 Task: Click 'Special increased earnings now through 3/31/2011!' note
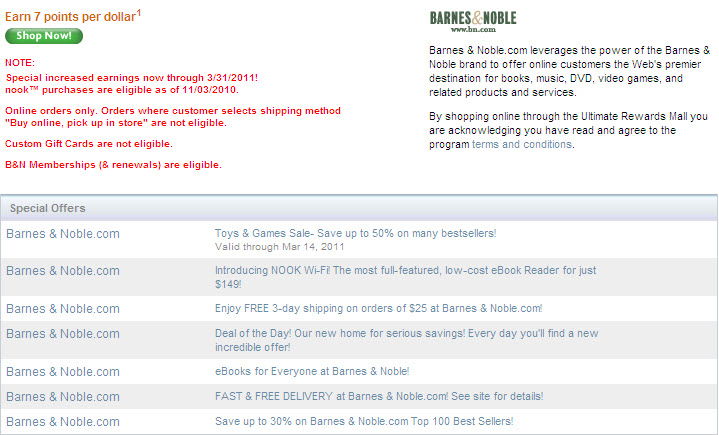(x=132, y=78)
